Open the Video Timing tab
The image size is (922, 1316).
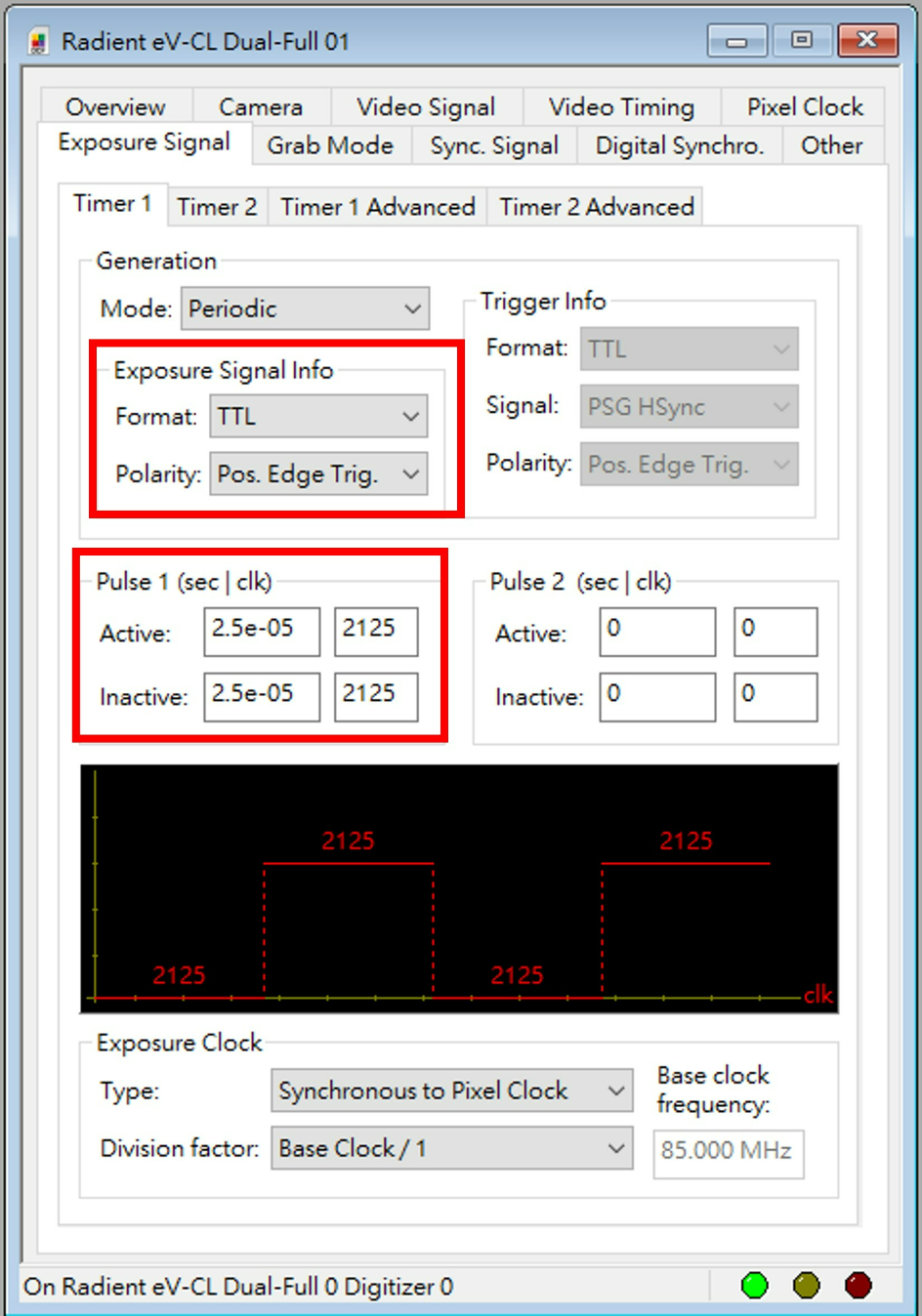point(621,106)
